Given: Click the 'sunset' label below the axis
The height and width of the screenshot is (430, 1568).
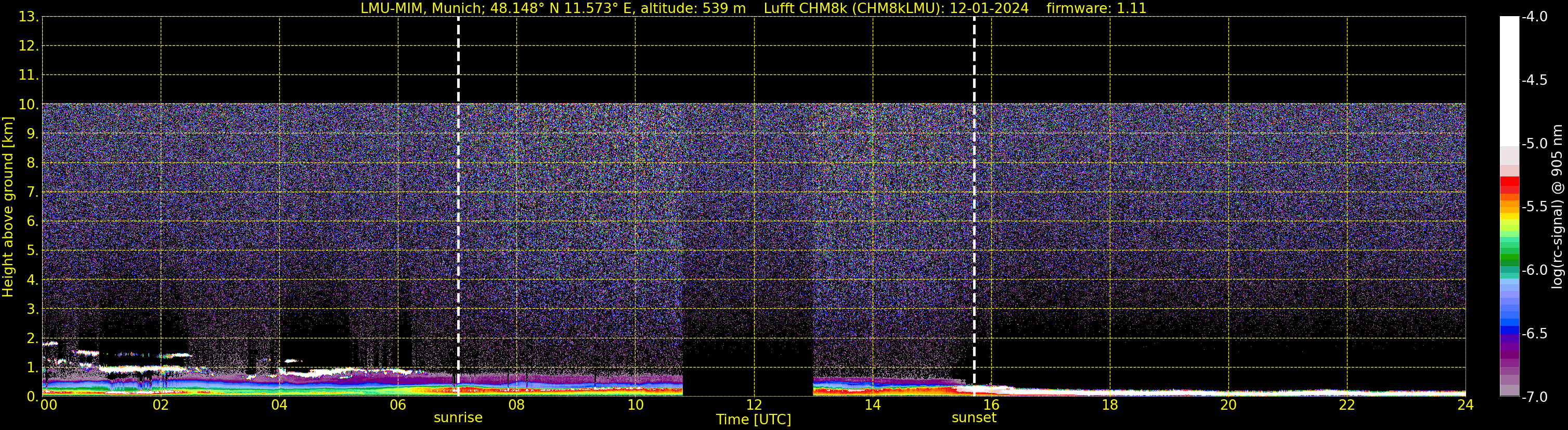Looking at the screenshot, I should coord(974,418).
